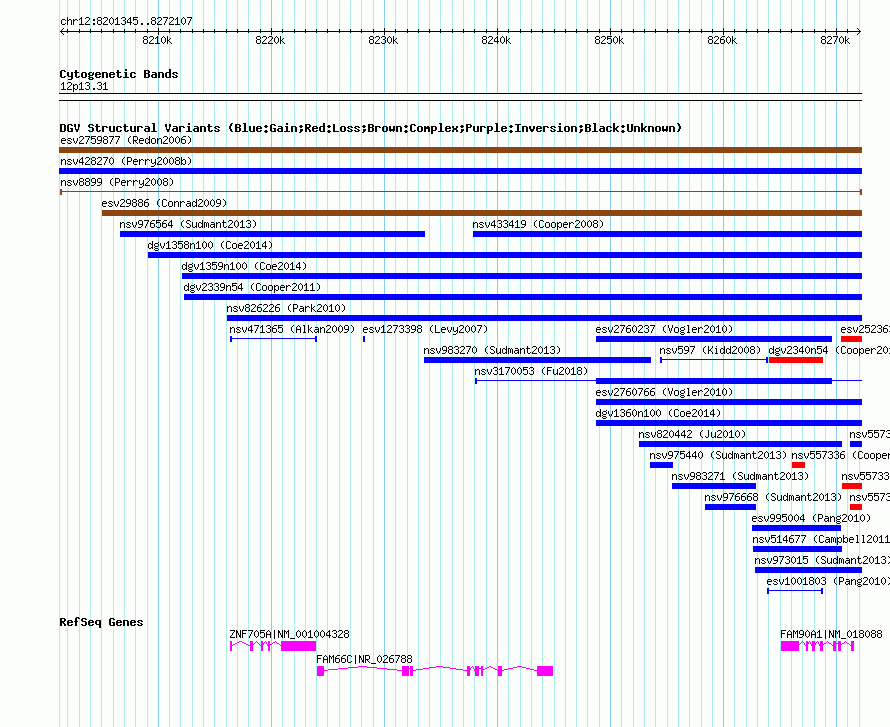This screenshot has width=890, height=727.
Task: Click the 8220k ruler label
Action: [x=270, y=40]
